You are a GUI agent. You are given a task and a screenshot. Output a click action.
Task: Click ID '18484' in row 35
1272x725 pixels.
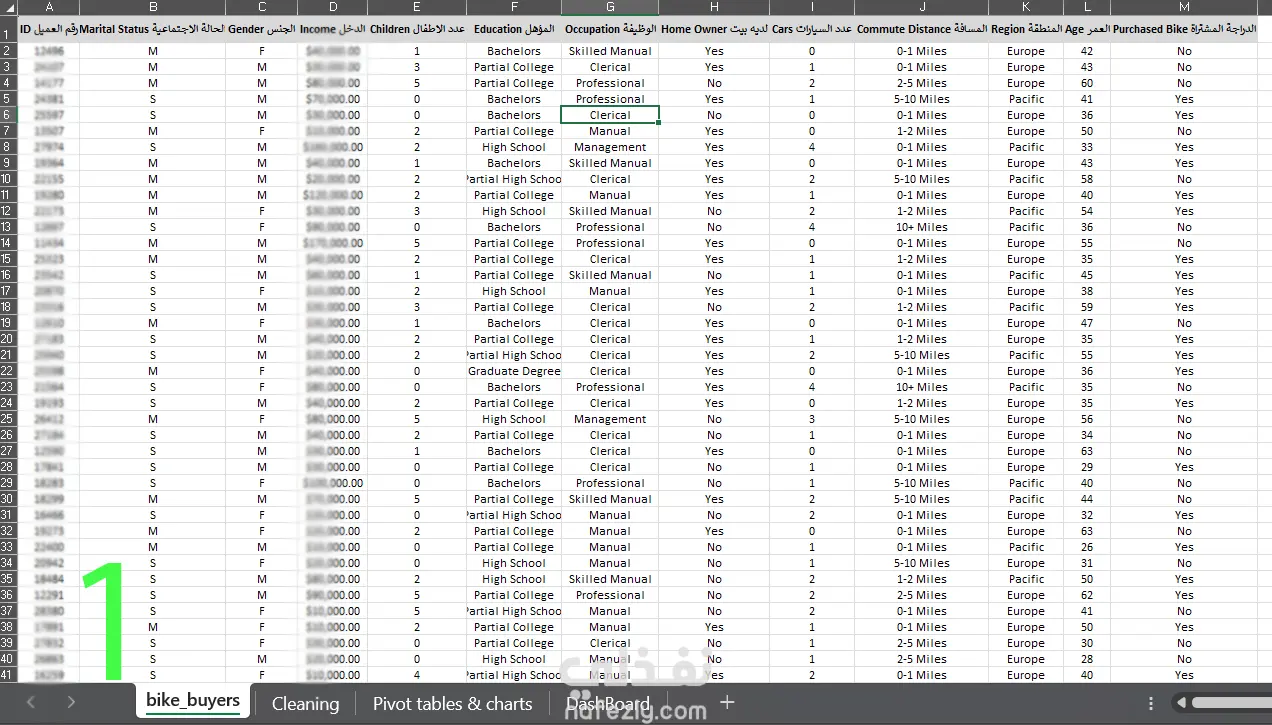point(49,579)
